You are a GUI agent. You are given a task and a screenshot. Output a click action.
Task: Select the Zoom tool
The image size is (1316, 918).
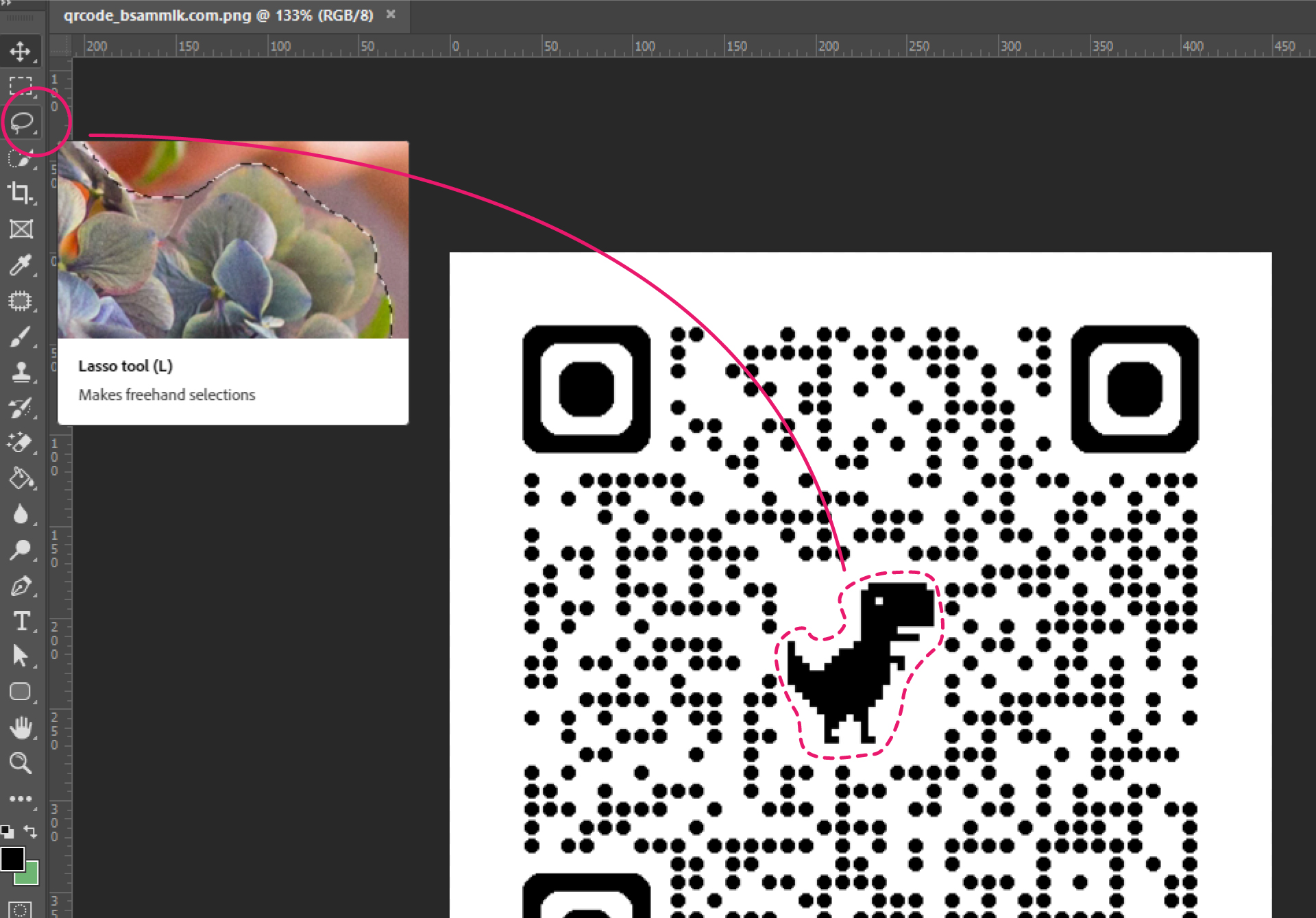click(21, 763)
